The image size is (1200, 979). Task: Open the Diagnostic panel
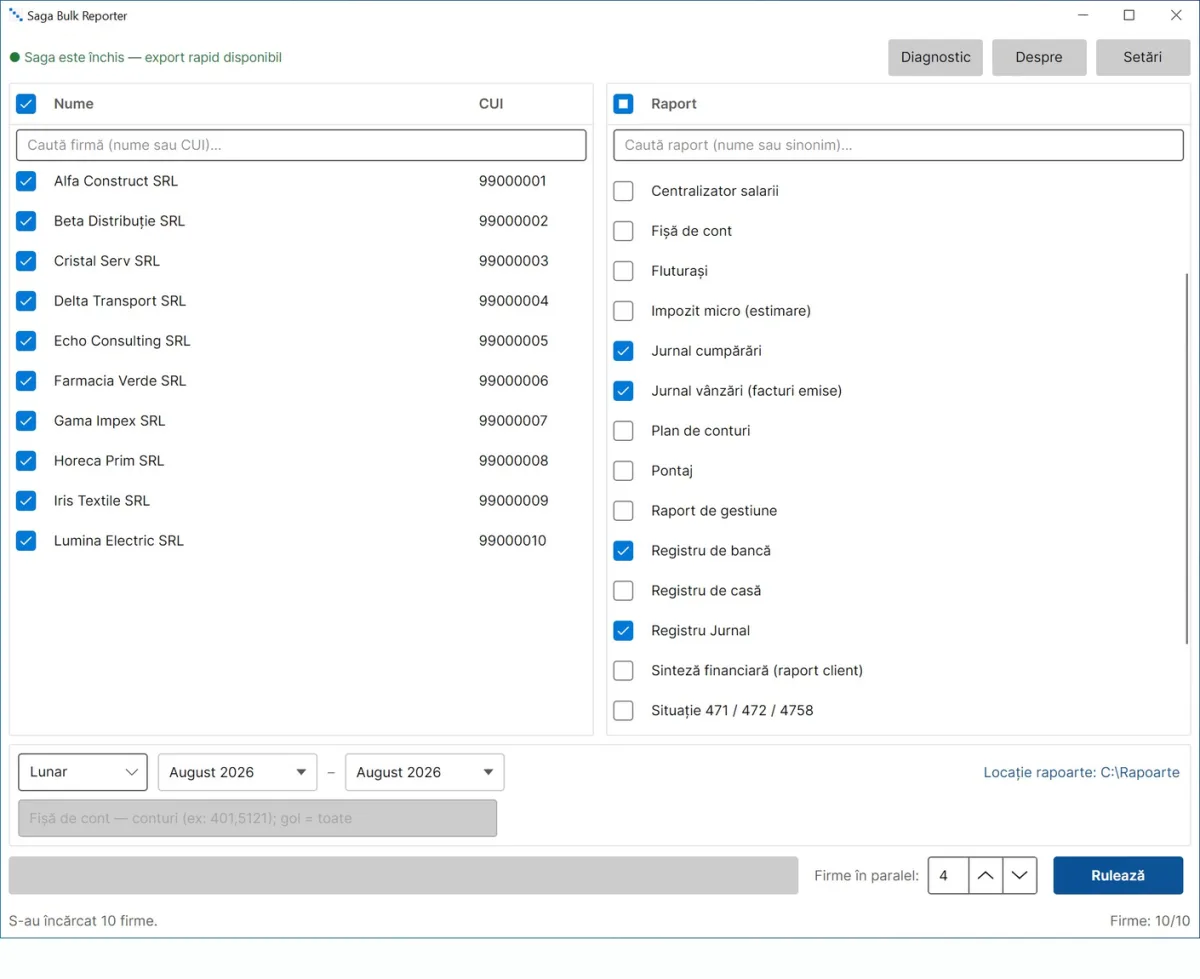[936, 57]
